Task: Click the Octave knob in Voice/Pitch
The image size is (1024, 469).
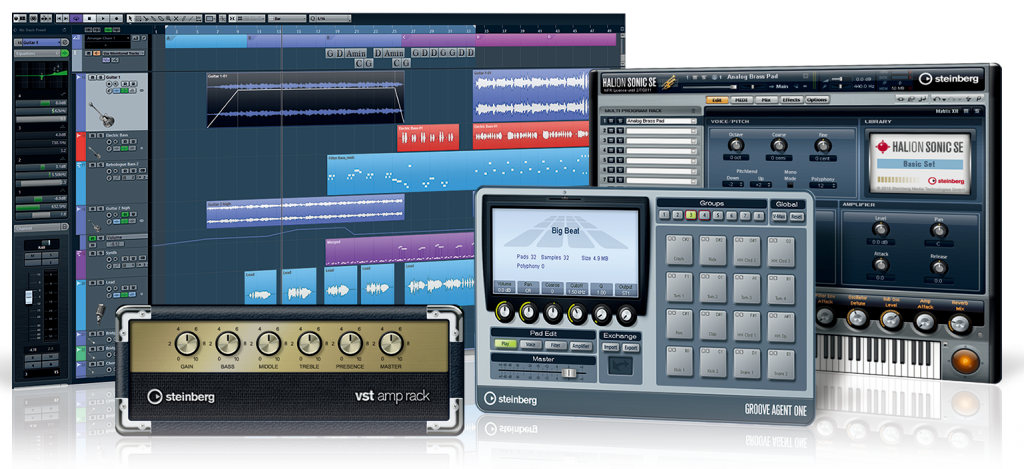Action: click(x=736, y=146)
